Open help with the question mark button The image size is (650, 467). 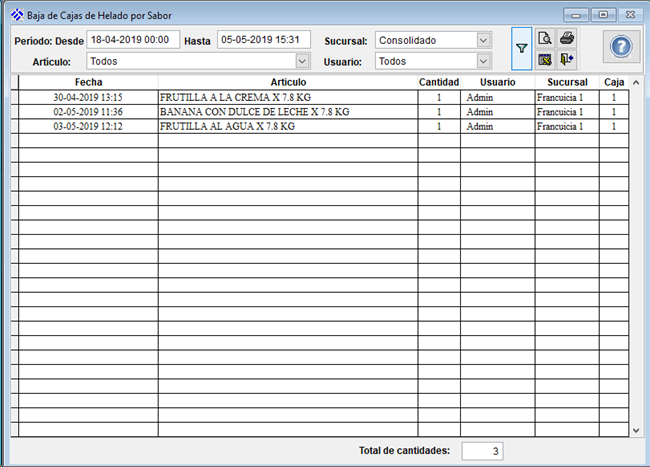point(621,48)
